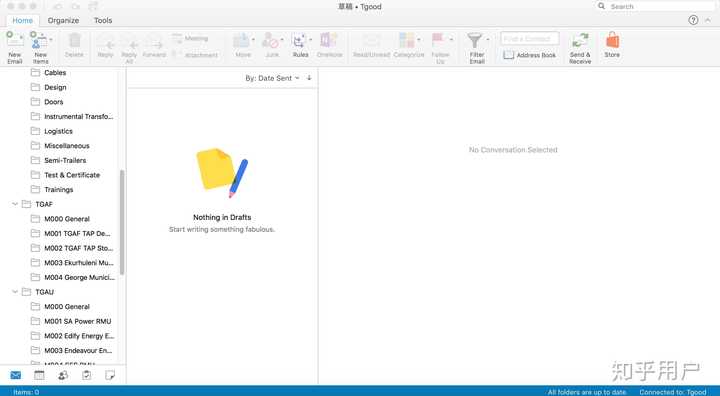Screen dimensions: 720x396
Task: Collapse the TGAF folder tree
Action: 15,204
